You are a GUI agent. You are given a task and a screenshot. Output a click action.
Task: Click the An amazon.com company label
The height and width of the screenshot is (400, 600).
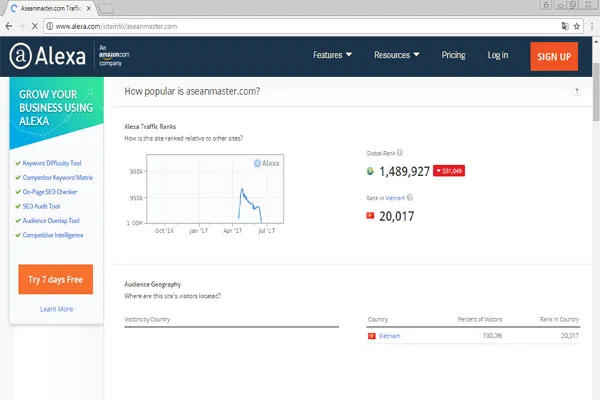pos(114,56)
